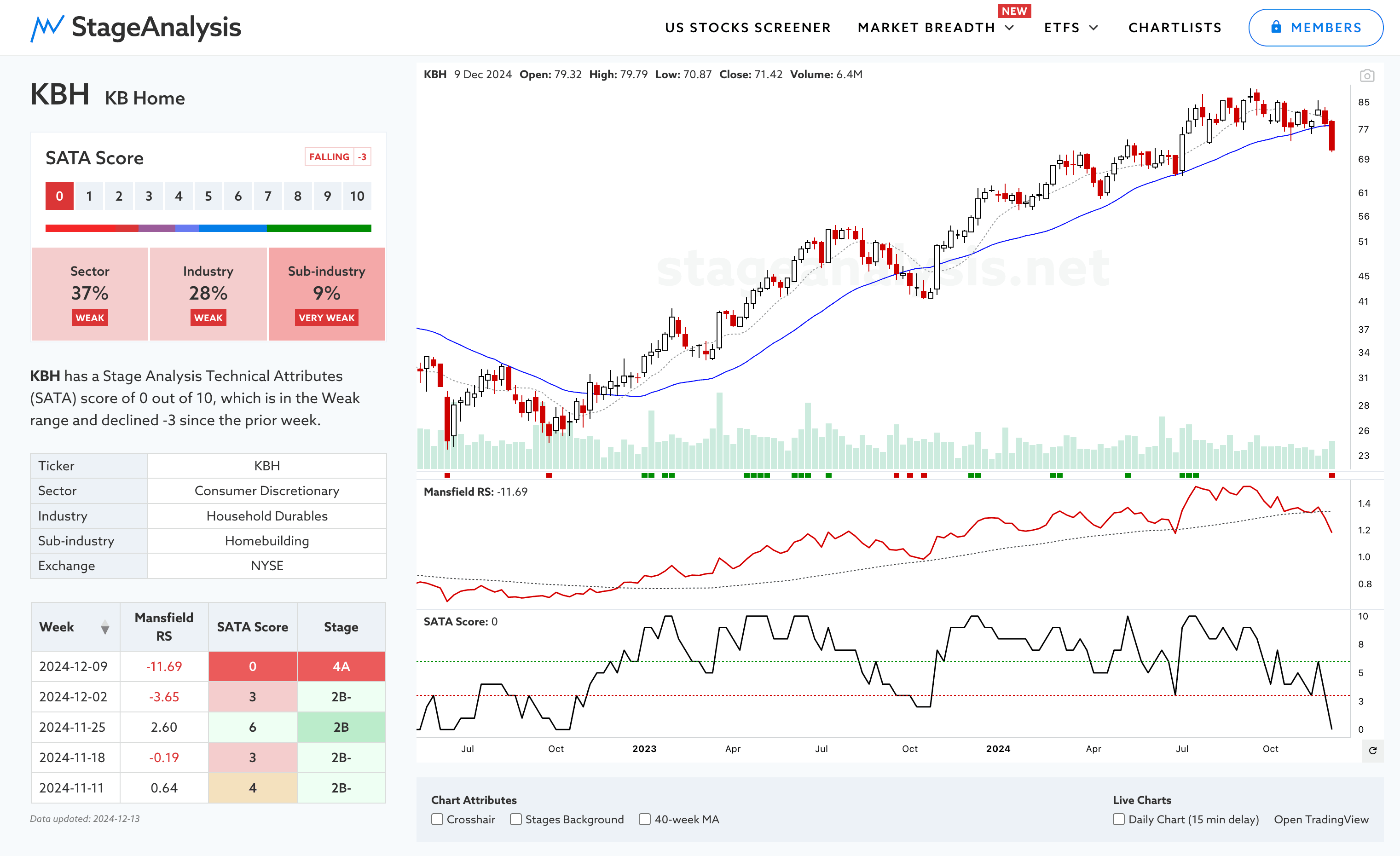
Task: Click the Chart Attributes heading
Action: [474, 800]
